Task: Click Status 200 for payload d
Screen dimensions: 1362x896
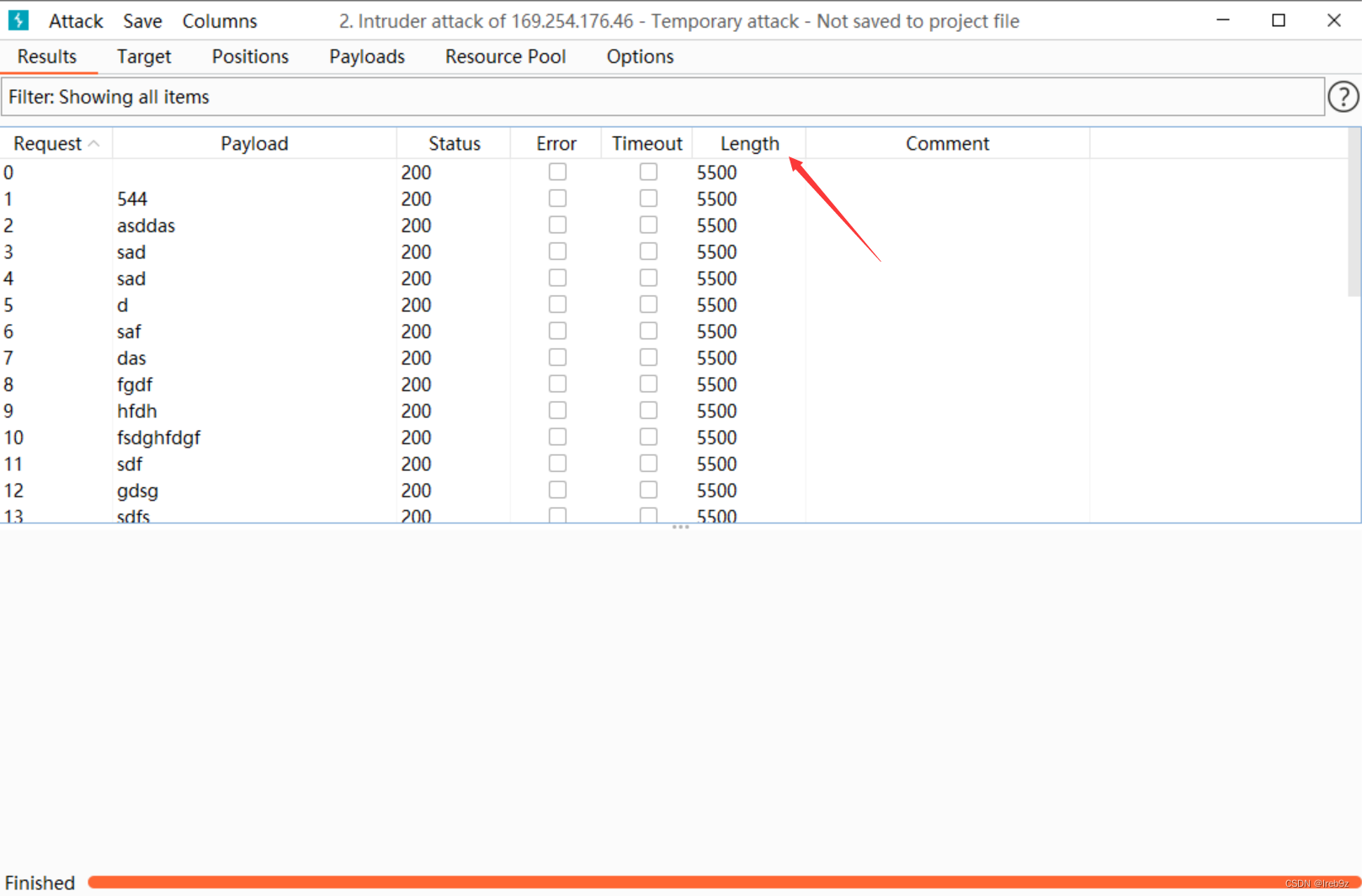Action: 416,305
